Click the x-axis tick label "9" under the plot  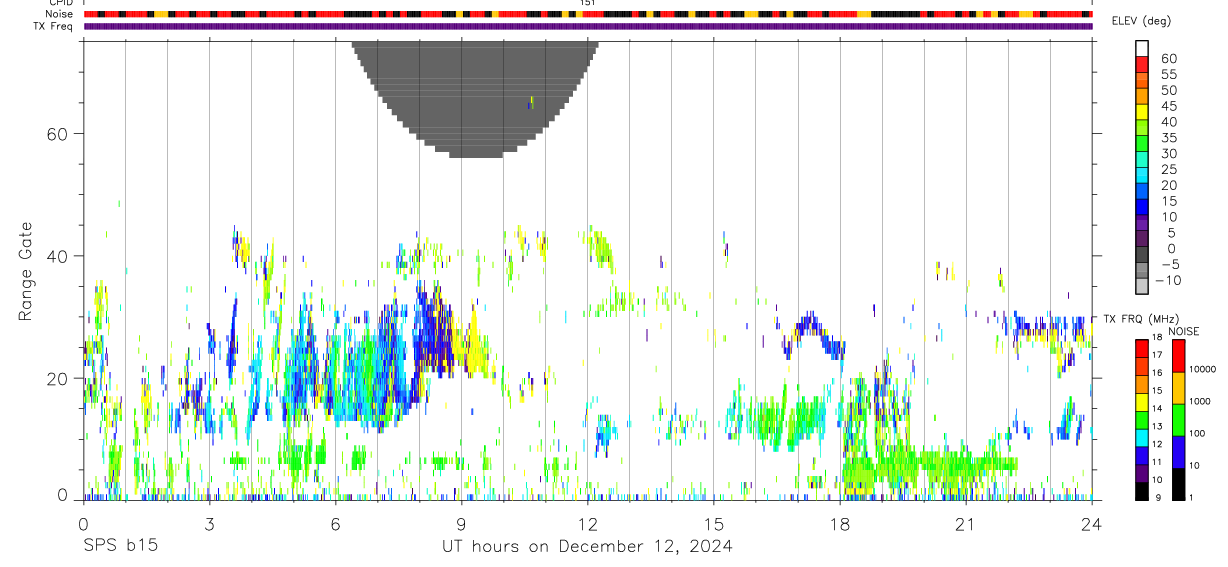[461, 524]
